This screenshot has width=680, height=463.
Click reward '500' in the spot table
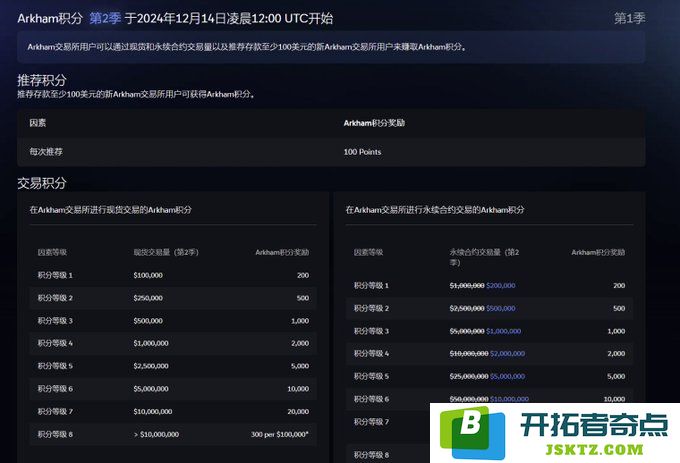coord(303,298)
